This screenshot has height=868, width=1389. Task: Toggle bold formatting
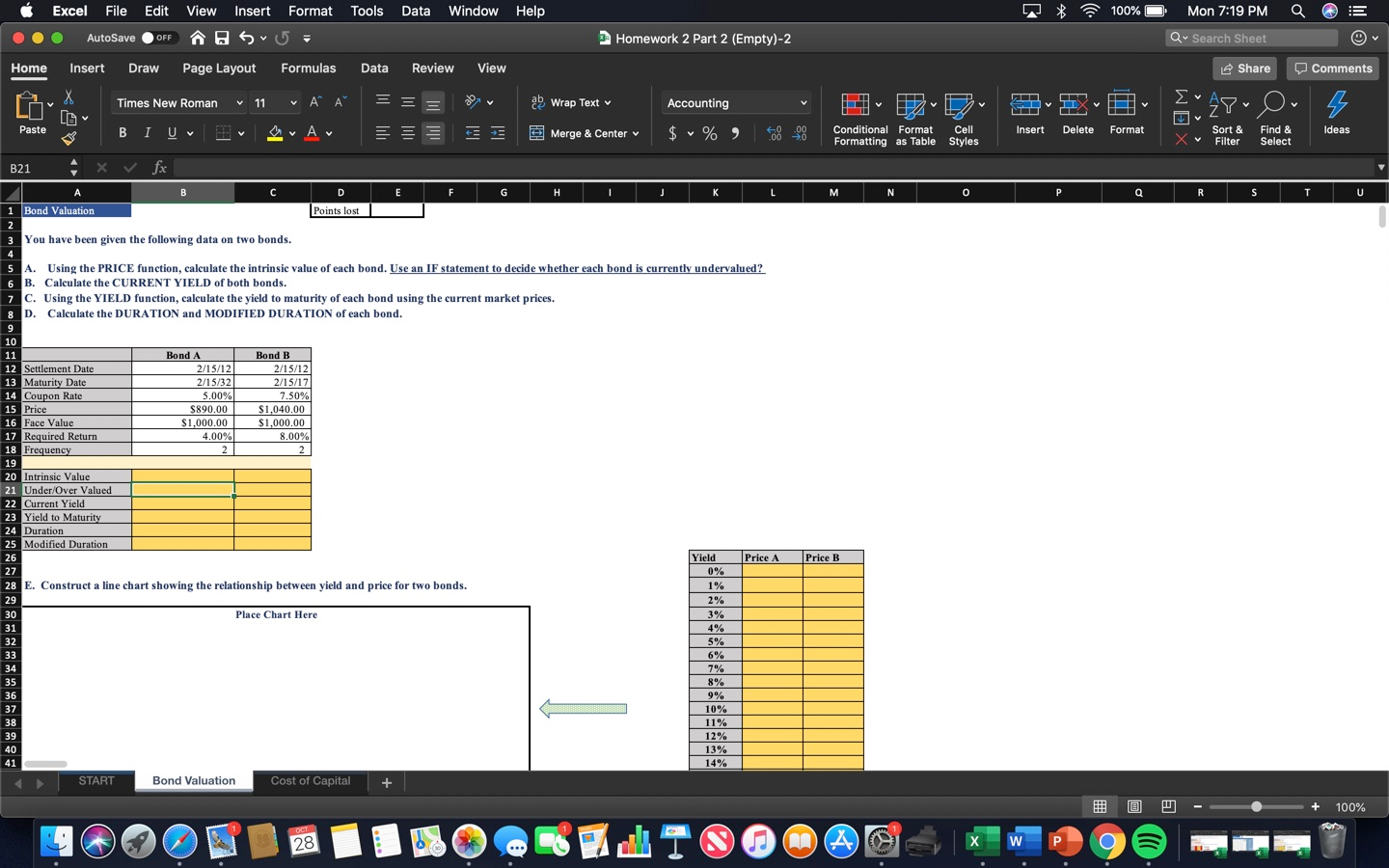coord(122,133)
